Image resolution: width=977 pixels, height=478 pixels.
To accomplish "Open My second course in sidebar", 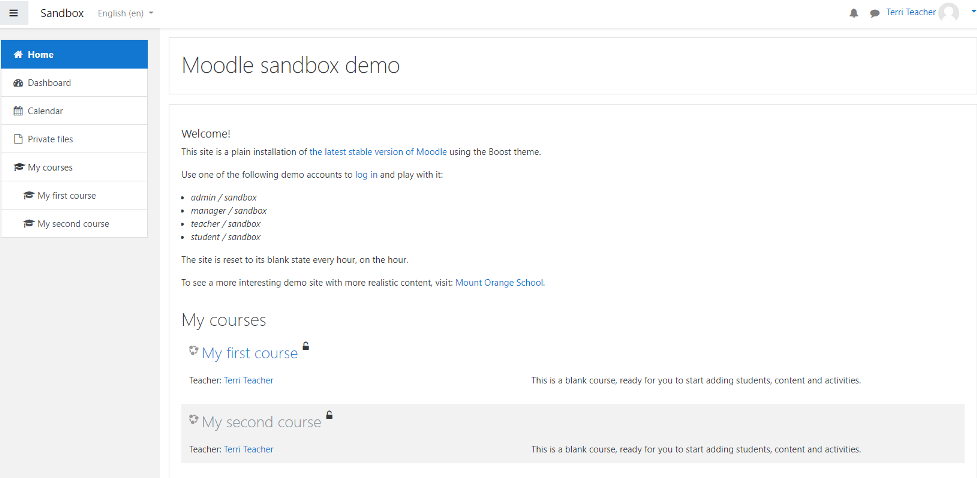I will pyautogui.click(x=74, y=224).
